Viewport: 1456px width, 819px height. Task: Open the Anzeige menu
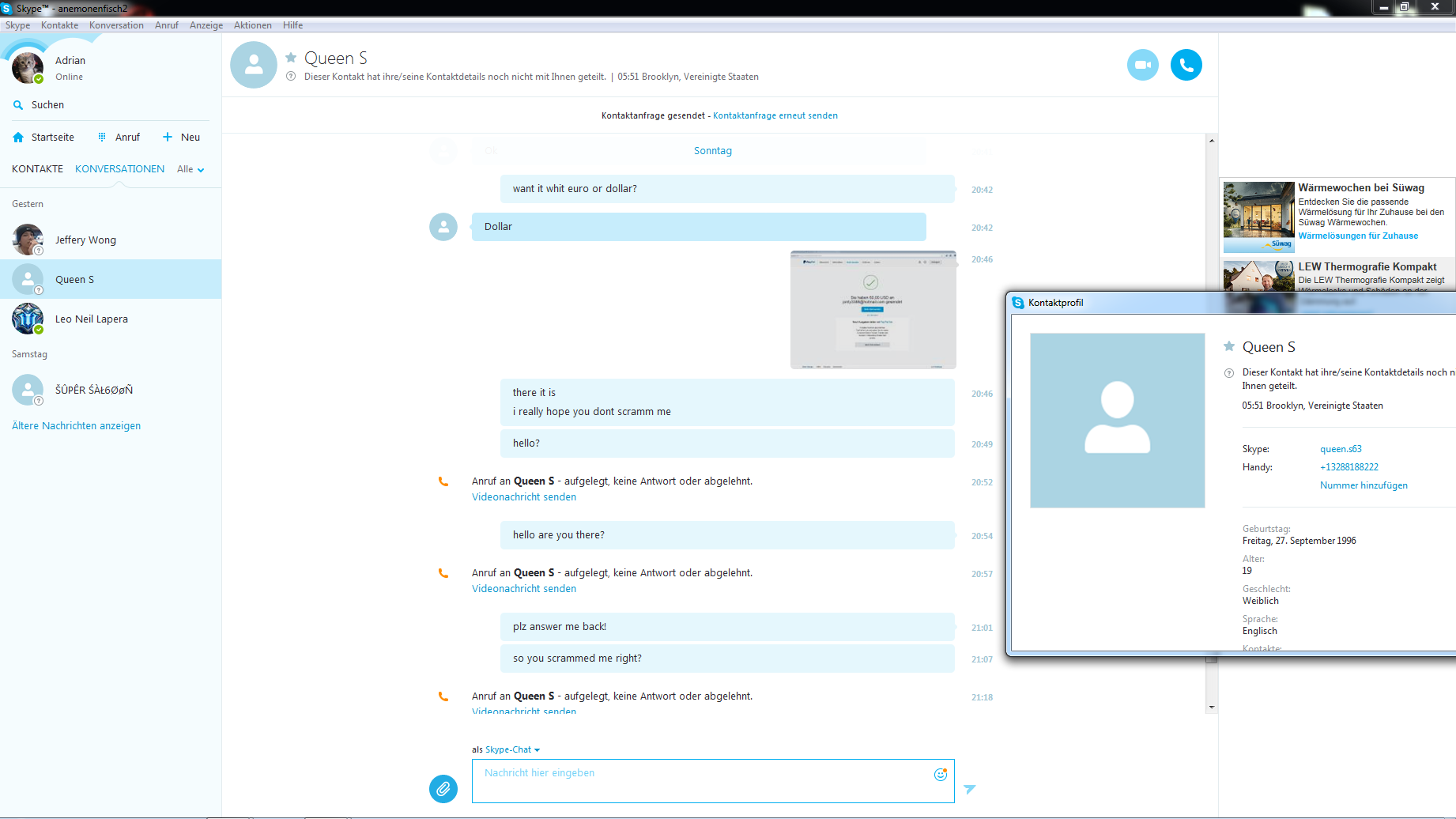tap(206, 25)
